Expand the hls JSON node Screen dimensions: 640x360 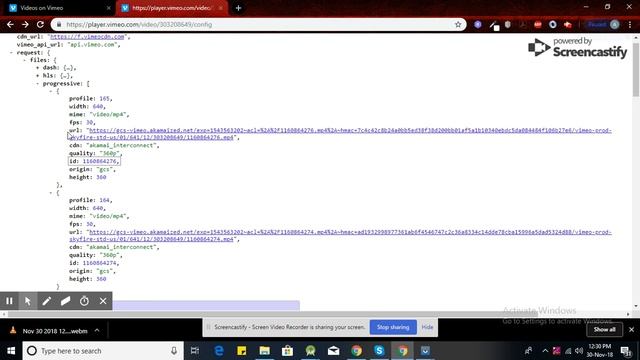[x=38, y=76]
